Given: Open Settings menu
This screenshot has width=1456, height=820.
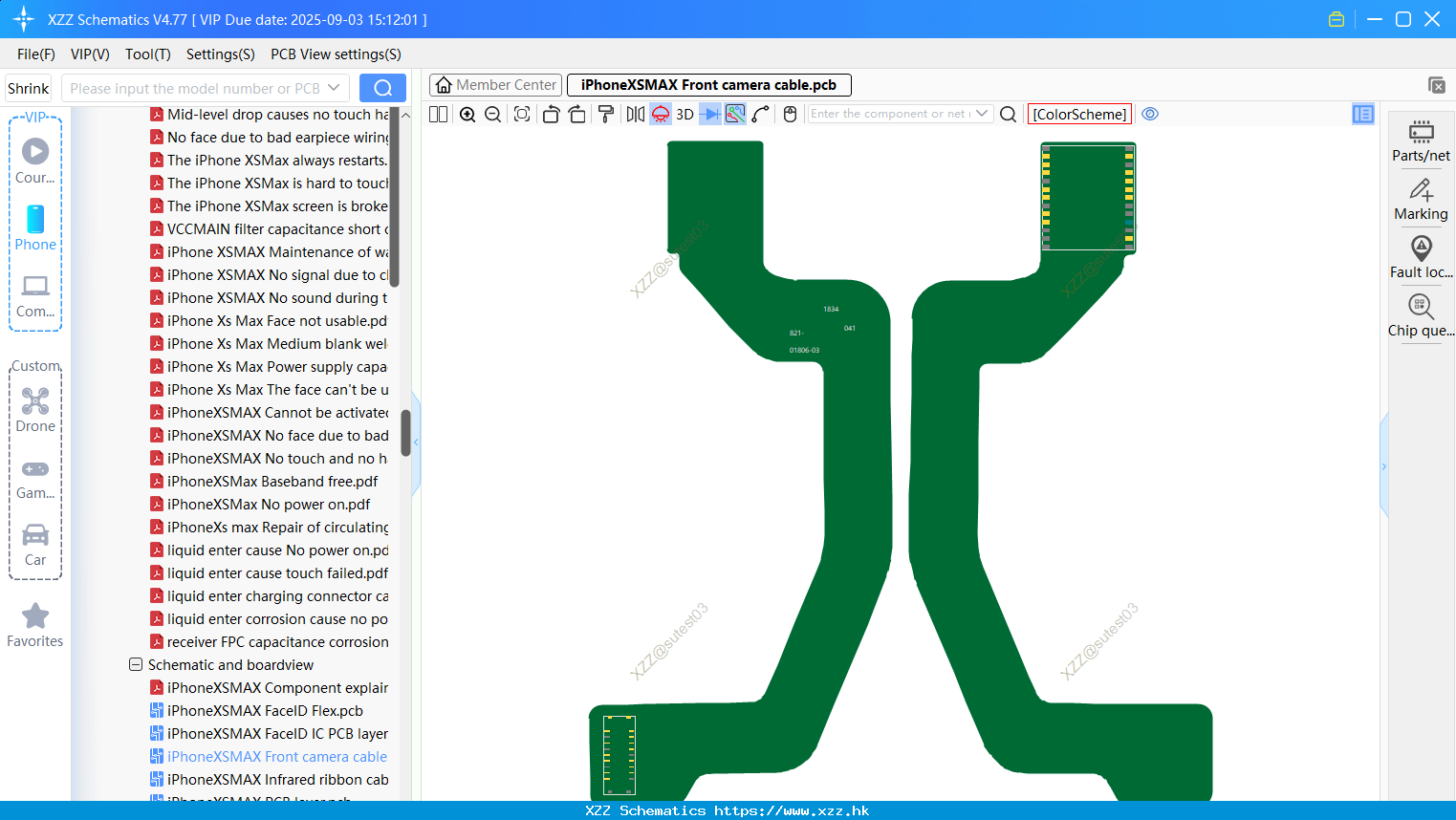Looking at the screenshot, I should tap(221, 54).
